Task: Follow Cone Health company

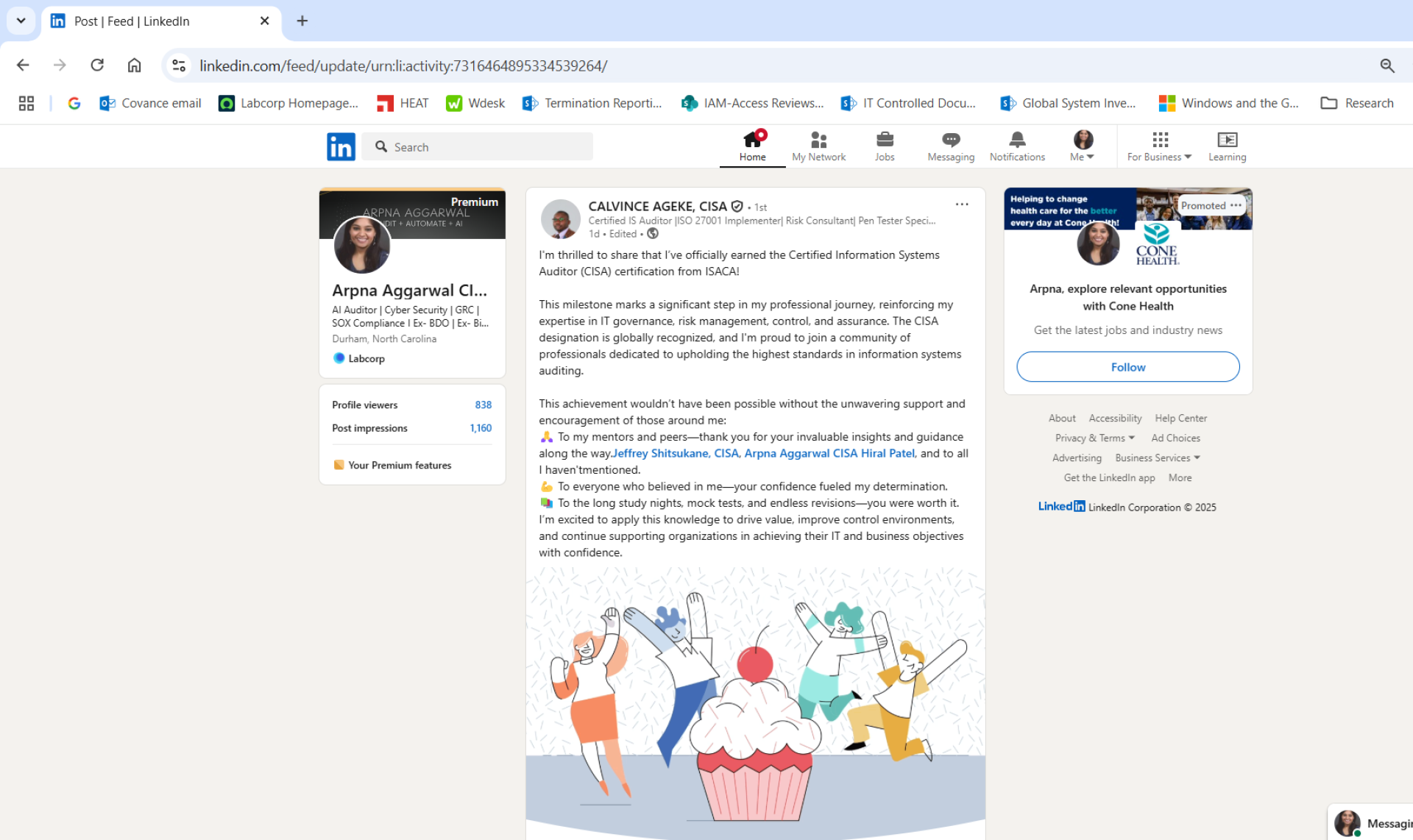Action: [1127, 367]
